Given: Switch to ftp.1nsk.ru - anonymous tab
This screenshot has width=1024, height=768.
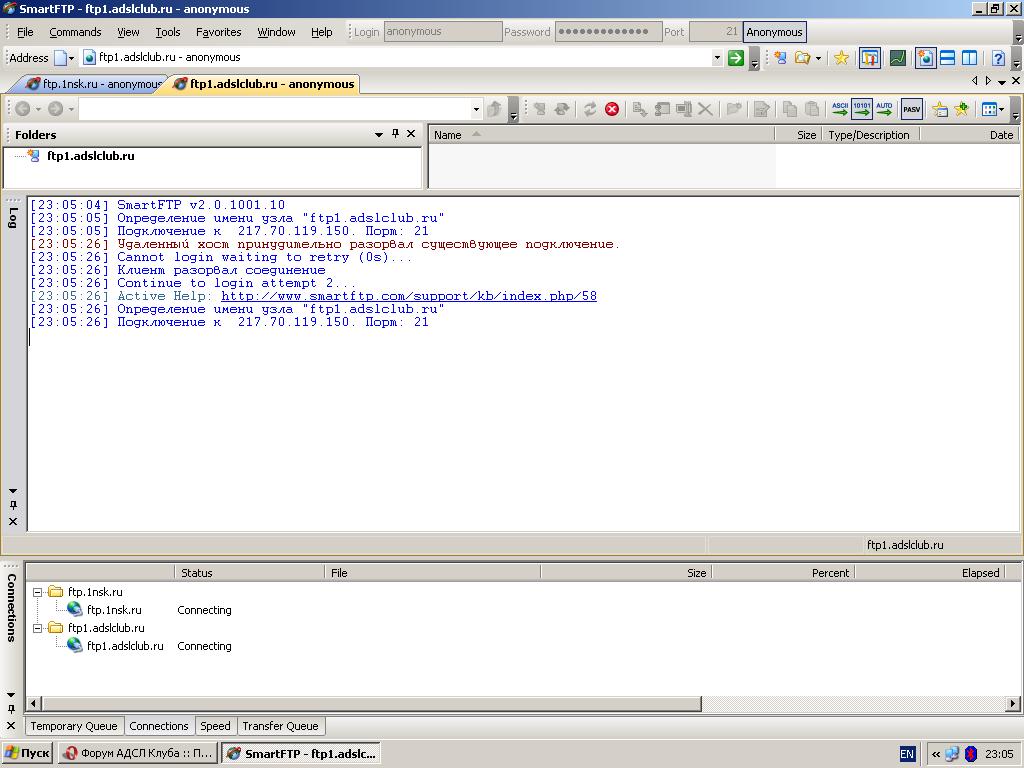Looking at the screenshot, I should [x=94, y=84].
